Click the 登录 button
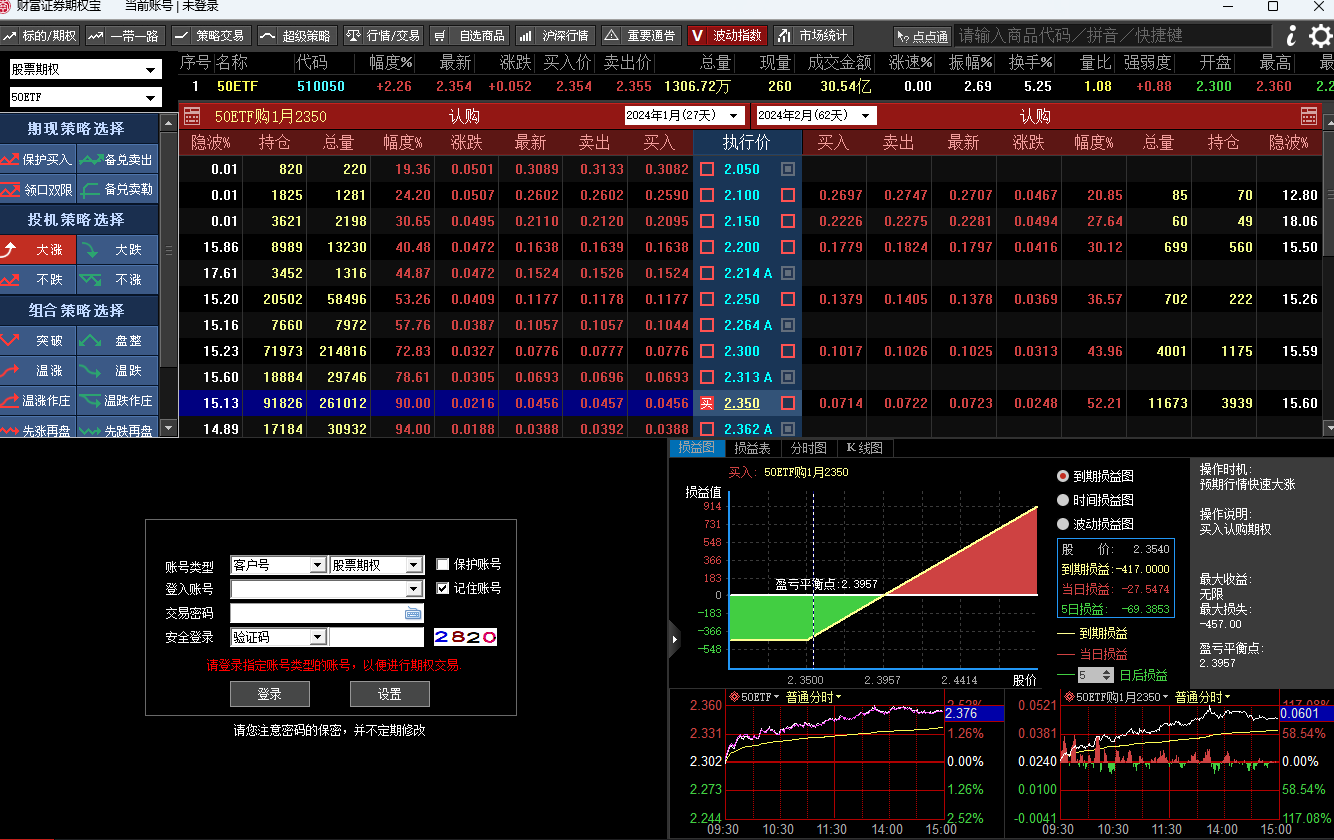This screenshot has width=1334, height=840. tap(269, 694)
